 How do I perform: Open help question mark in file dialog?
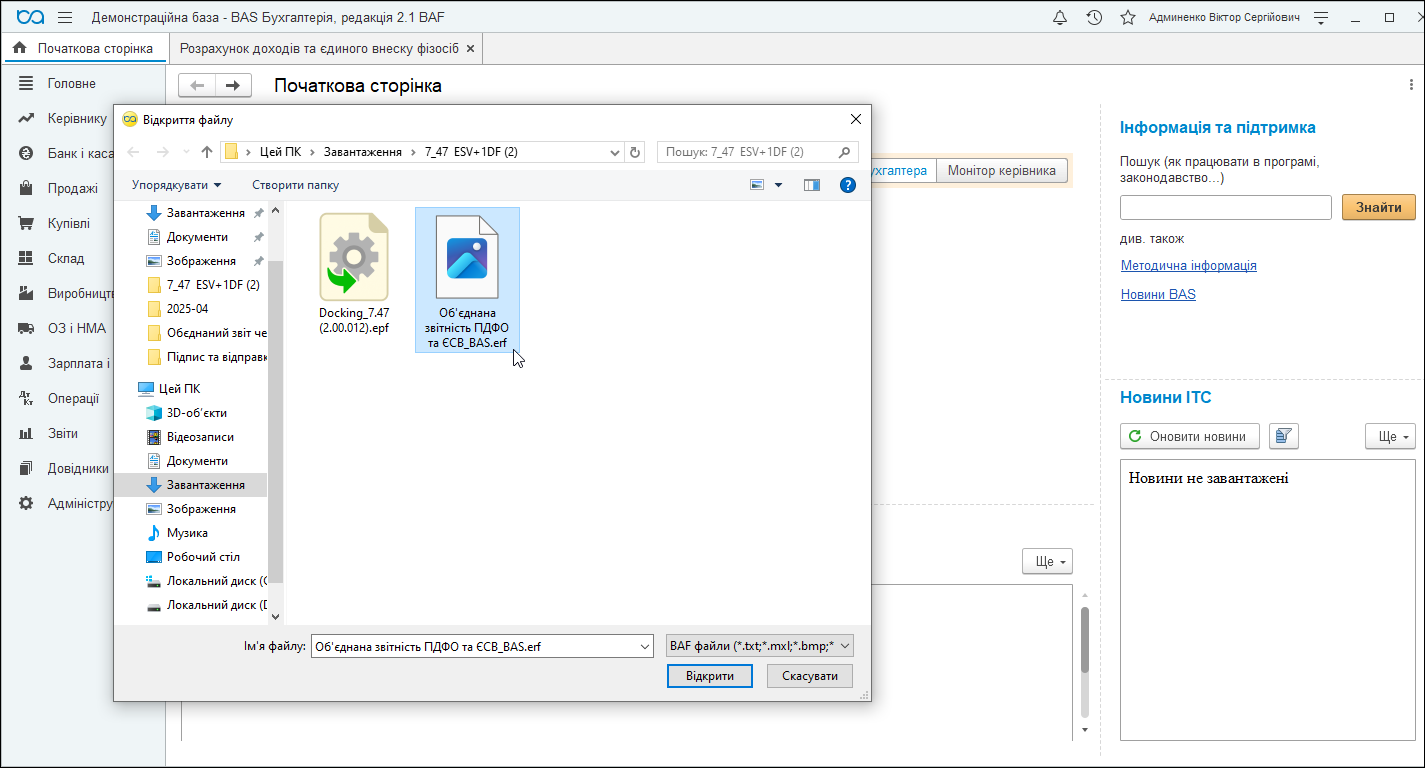pos(848,185)
